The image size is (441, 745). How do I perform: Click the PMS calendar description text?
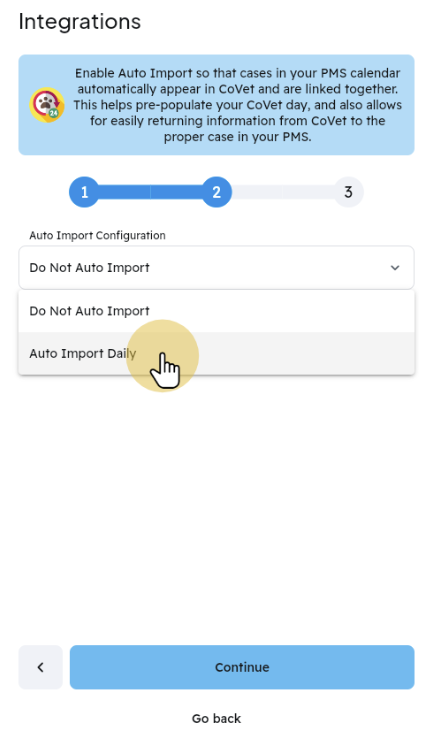[x=238, y=105]
